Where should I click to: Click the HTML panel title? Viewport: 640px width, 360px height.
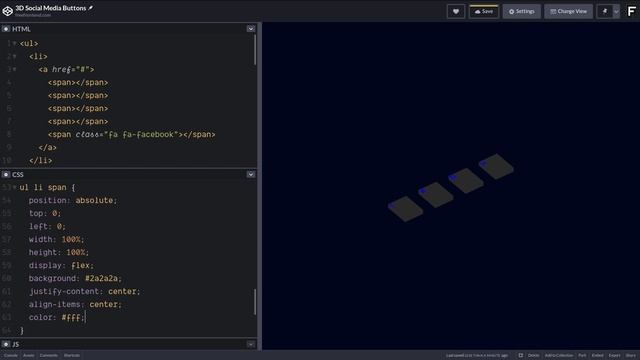pos(21,29)
